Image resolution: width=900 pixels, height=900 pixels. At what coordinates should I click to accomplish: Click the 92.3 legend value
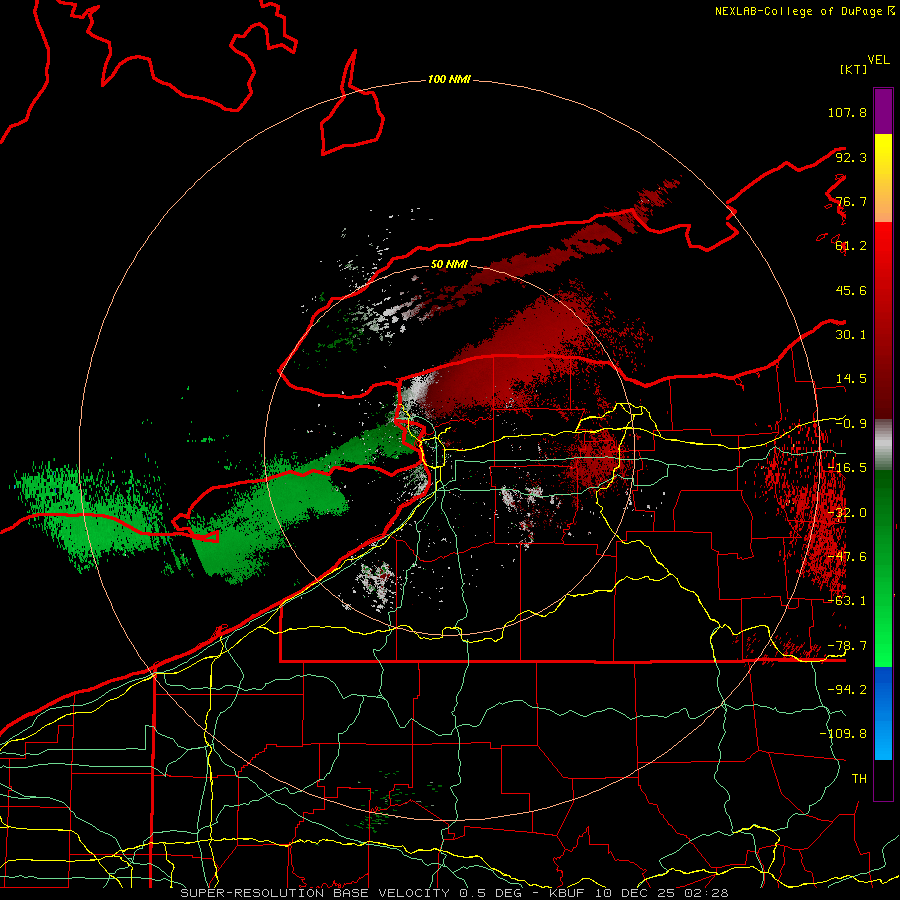851,157
